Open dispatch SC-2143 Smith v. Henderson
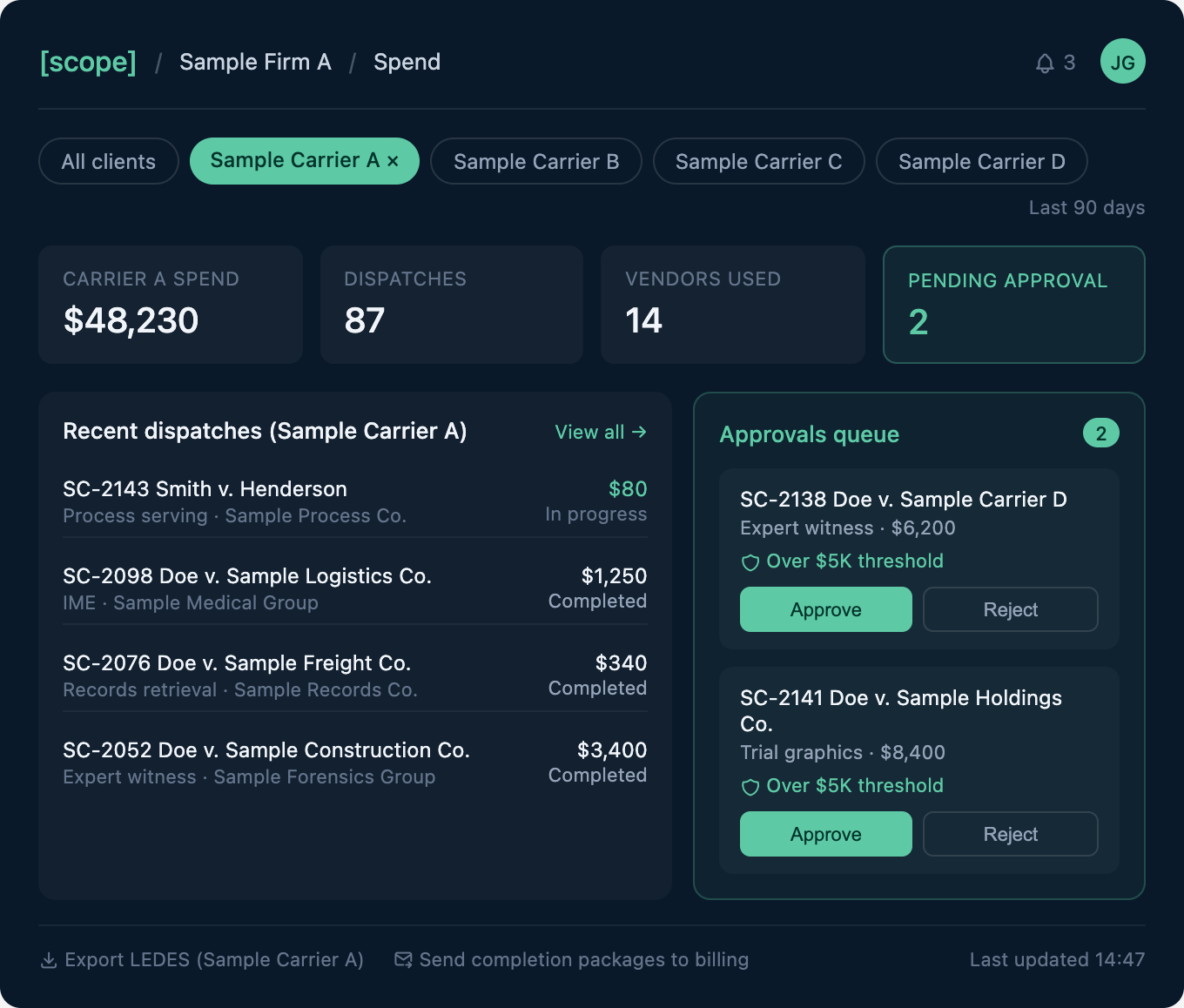The image size is (1184, 1008). pos(355,502)
